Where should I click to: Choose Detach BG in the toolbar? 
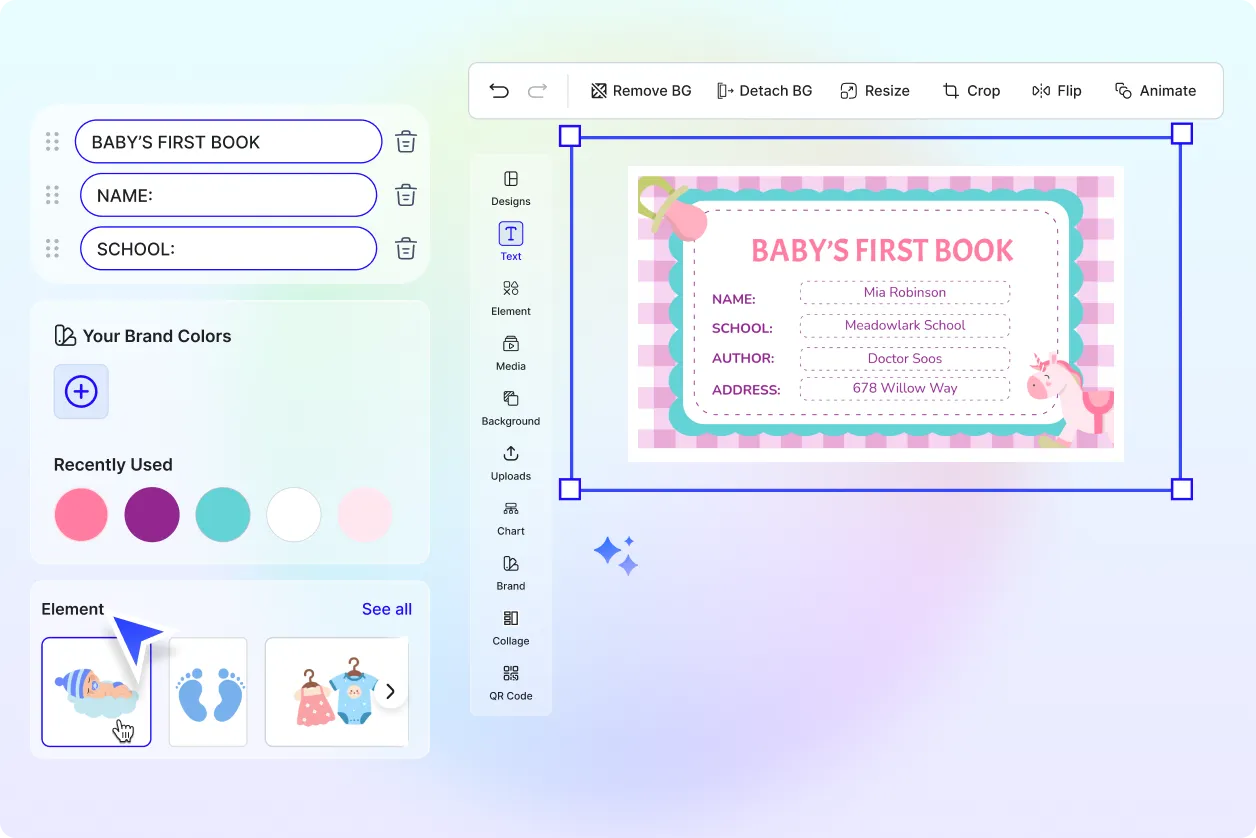[765, 91]
